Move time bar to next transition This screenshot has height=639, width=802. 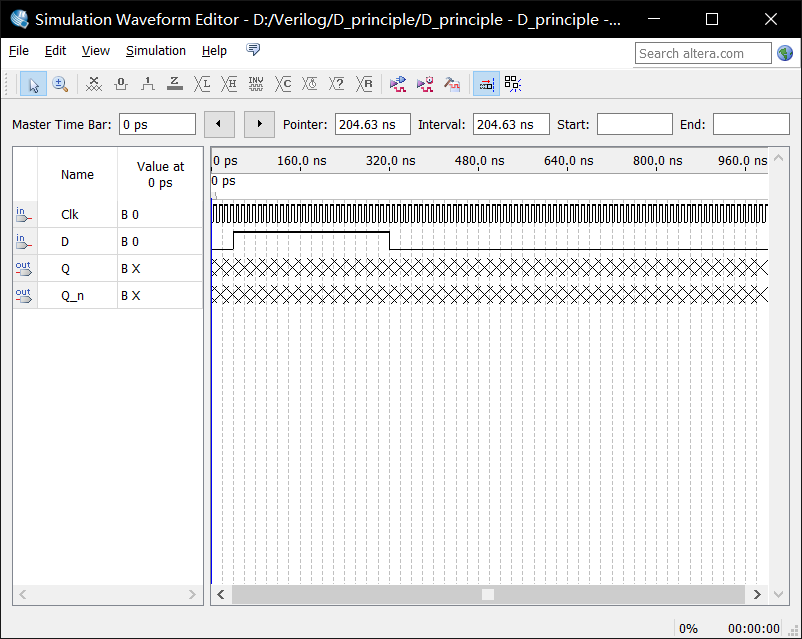pyautogui.click(x=259, y=124)
